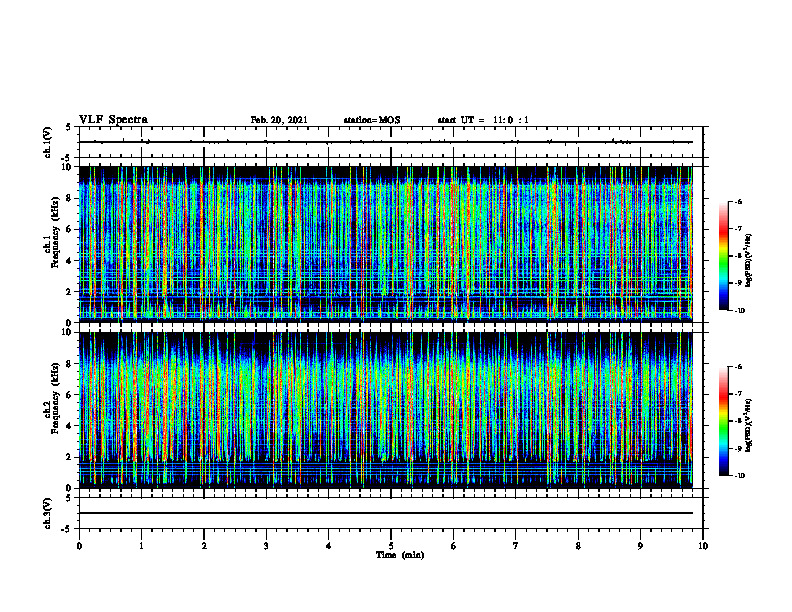Click time axis tick label "6"
792x612 pixels.
point(454,546)
